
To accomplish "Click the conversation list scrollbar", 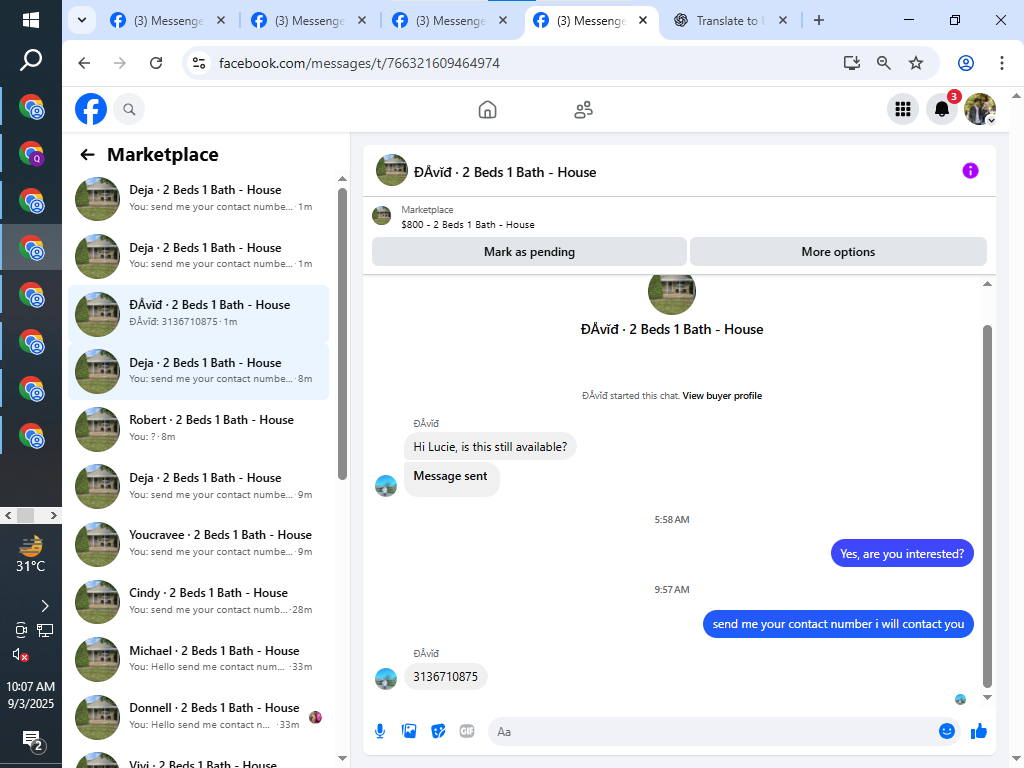I will coord(342,334).
